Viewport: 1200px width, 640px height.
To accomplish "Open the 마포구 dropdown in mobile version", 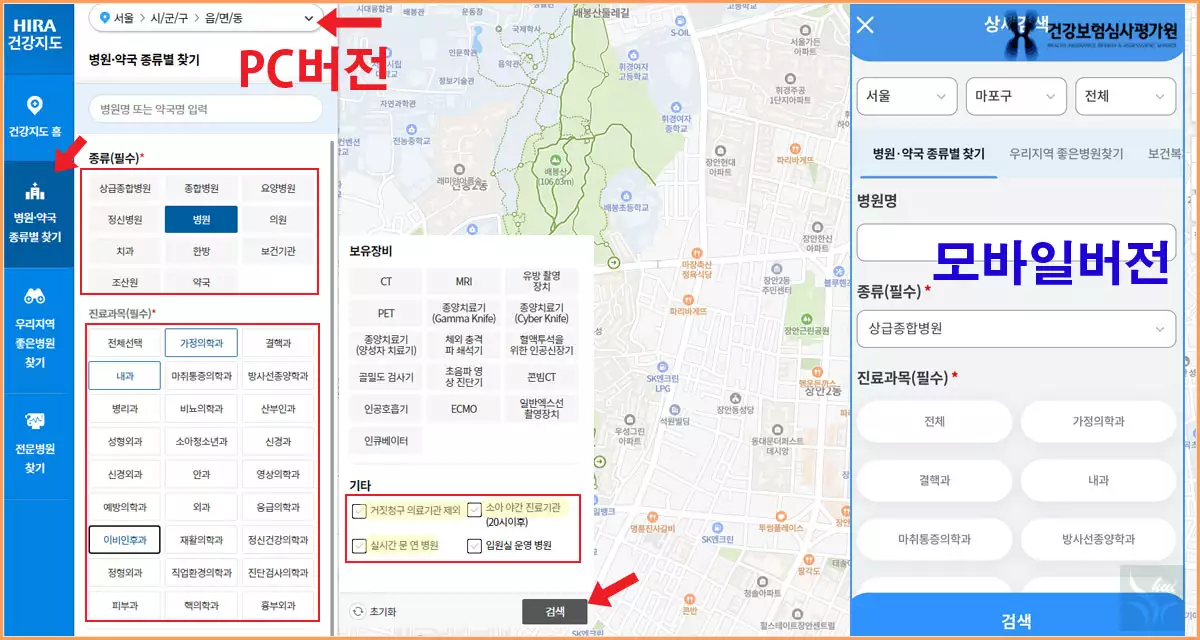I will coord(1016,96).
